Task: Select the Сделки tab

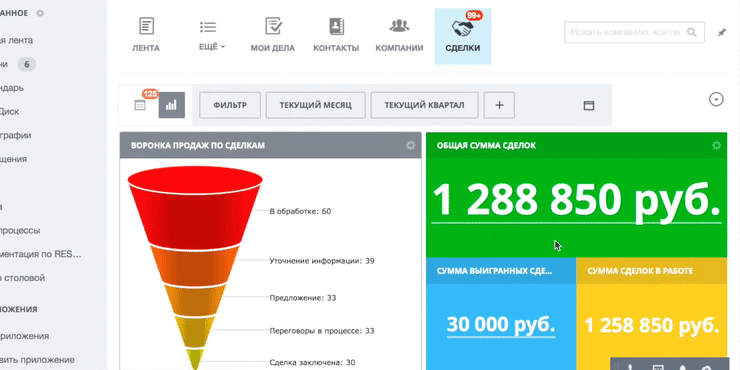Action: 462,36
